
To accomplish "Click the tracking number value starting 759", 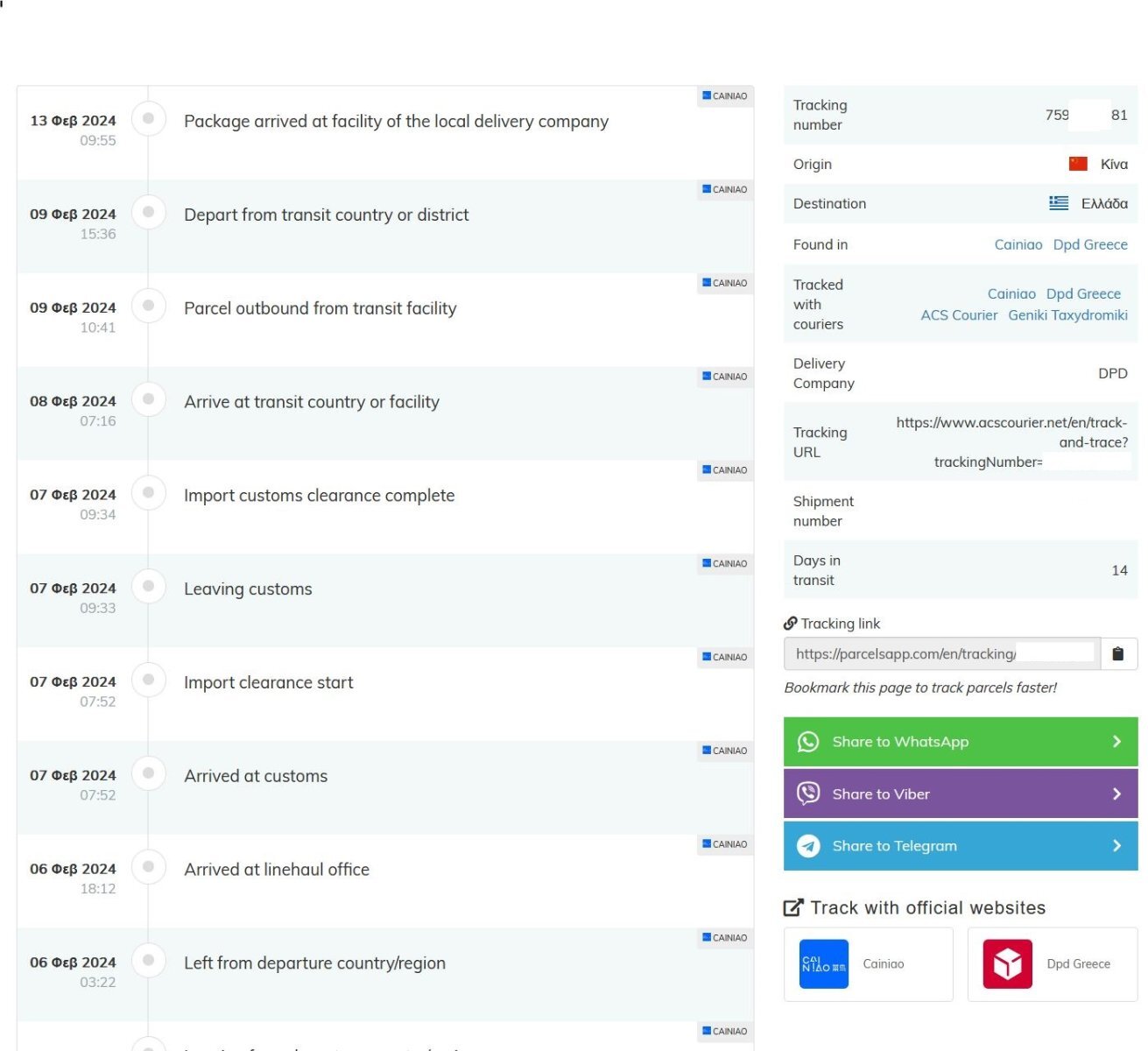I will (x=1086, y=115).
